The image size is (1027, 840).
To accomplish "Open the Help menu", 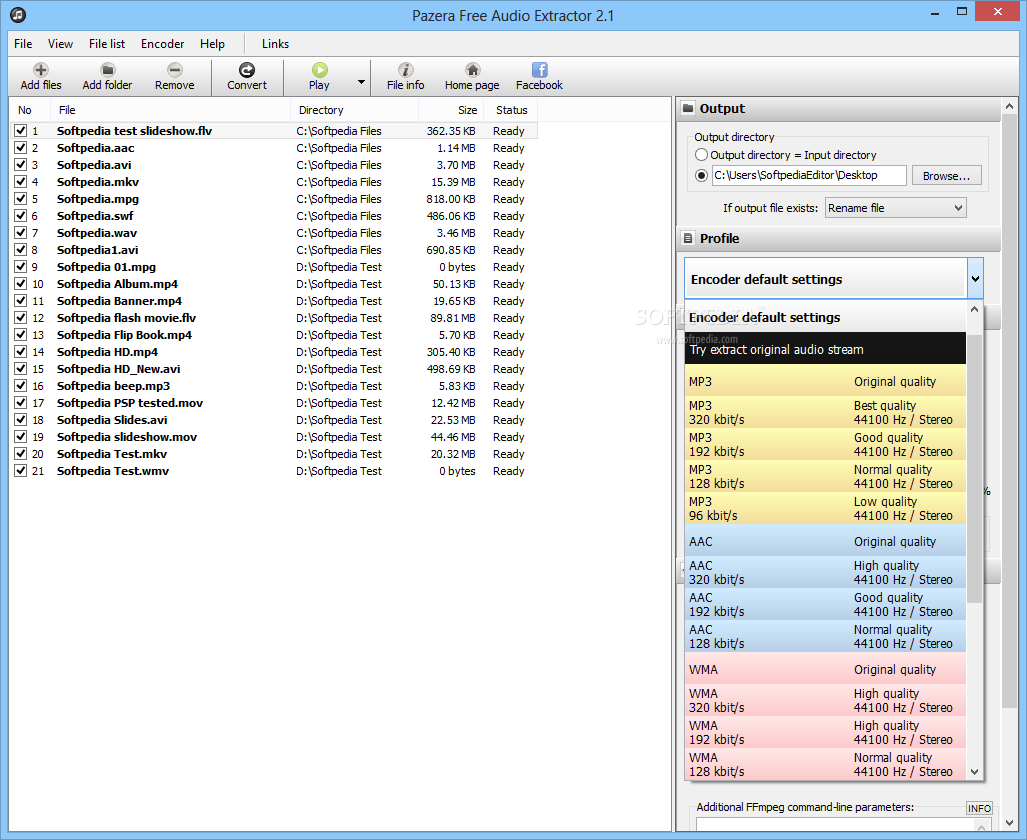I will coord(212,44).
